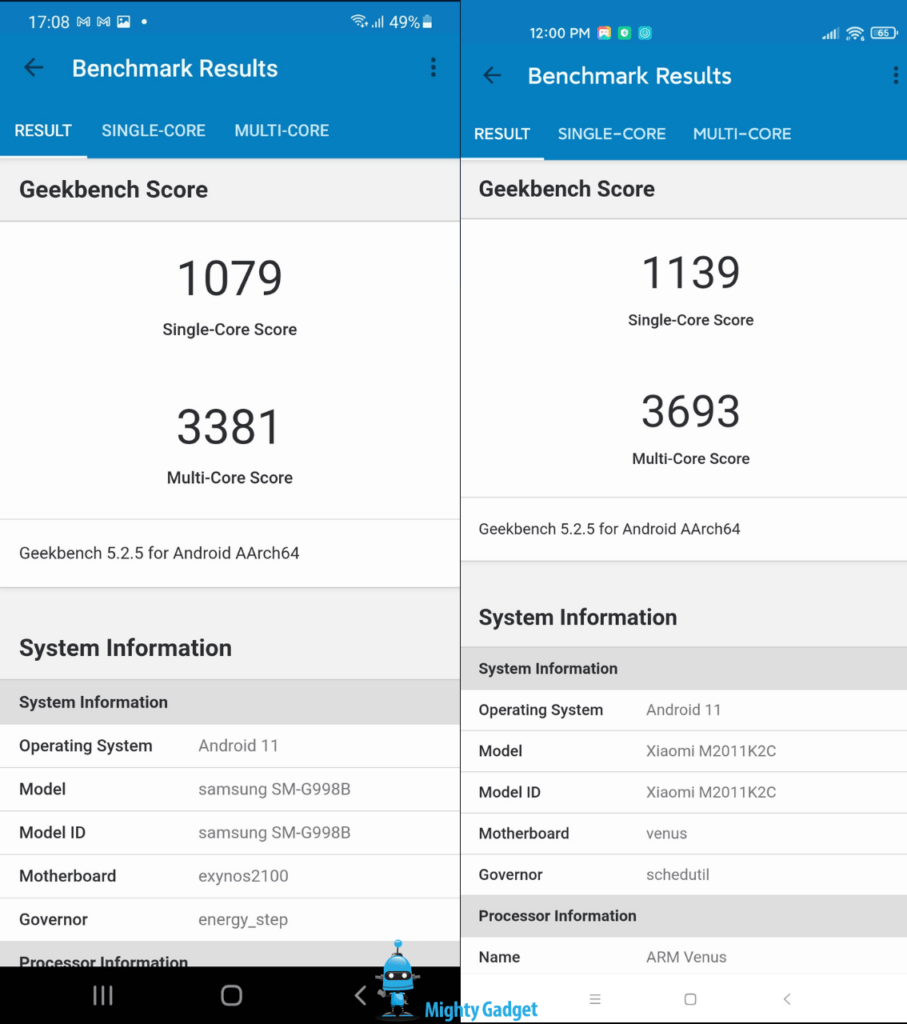The height and width of the screenshot is (1024, 907).
Task: Select the exynos2100 Motherboard row
Action: tap(230, 876)
